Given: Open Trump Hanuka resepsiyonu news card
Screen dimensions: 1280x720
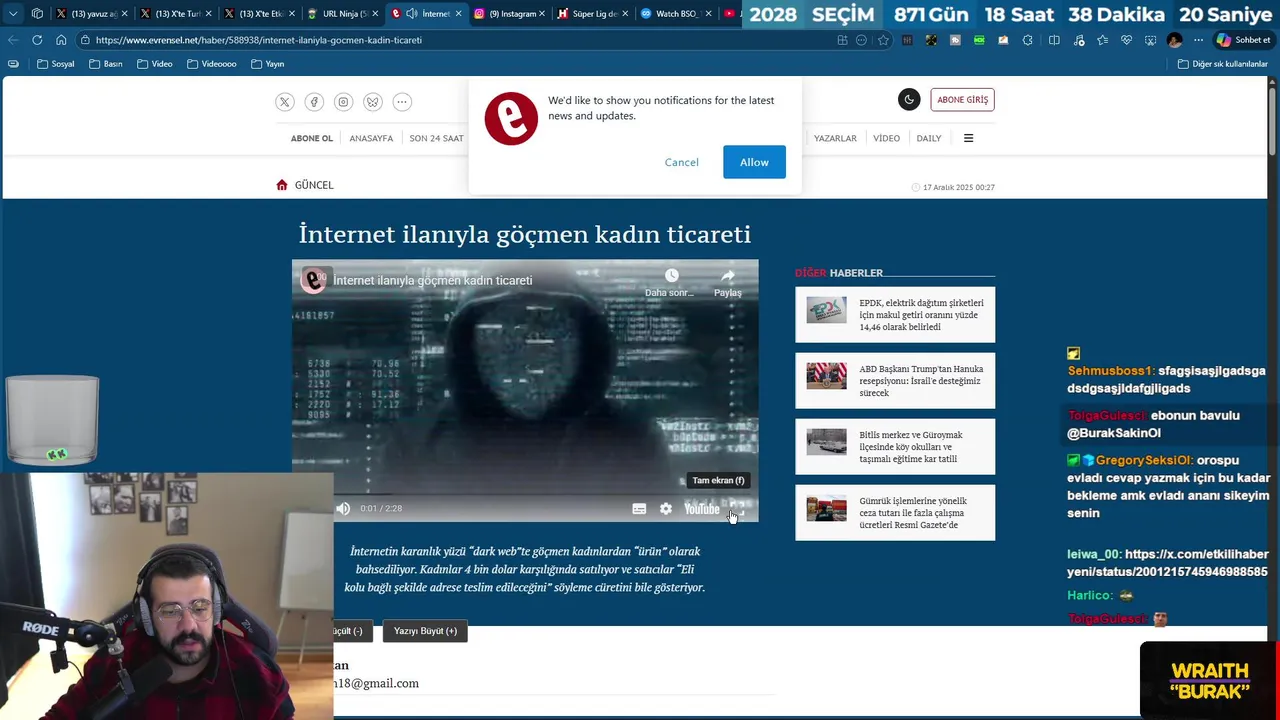Looking at the screenshot, I should [895, 381].
